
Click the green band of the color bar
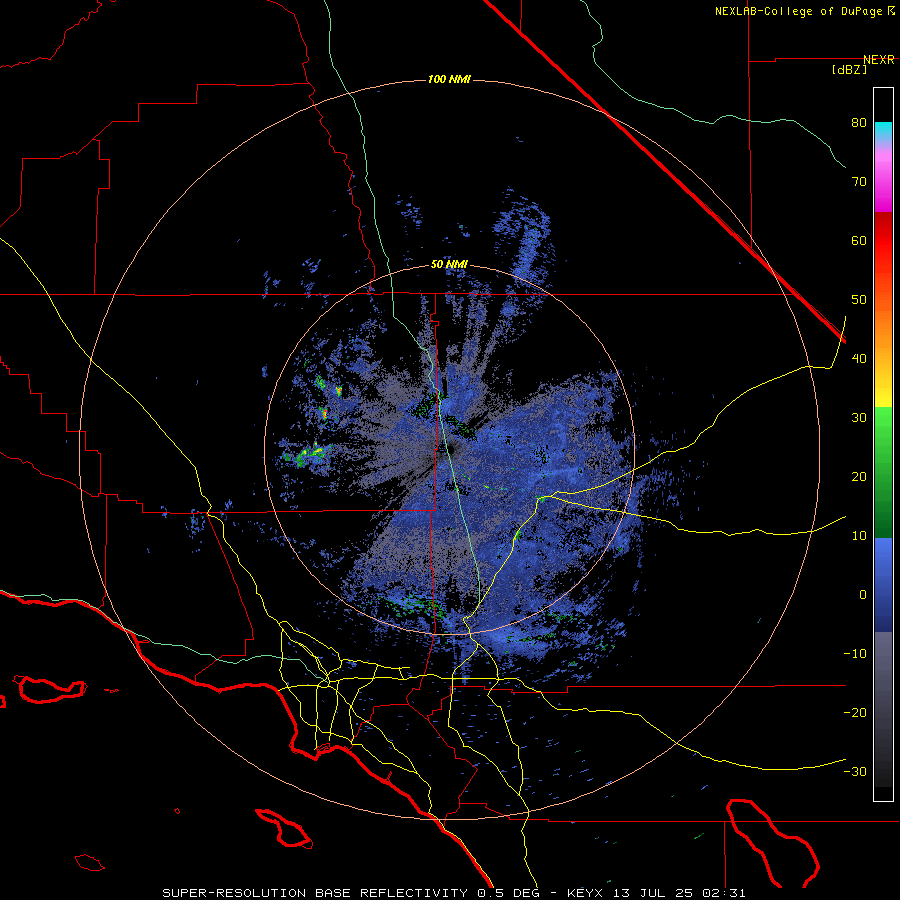click(x=883, y=472)
